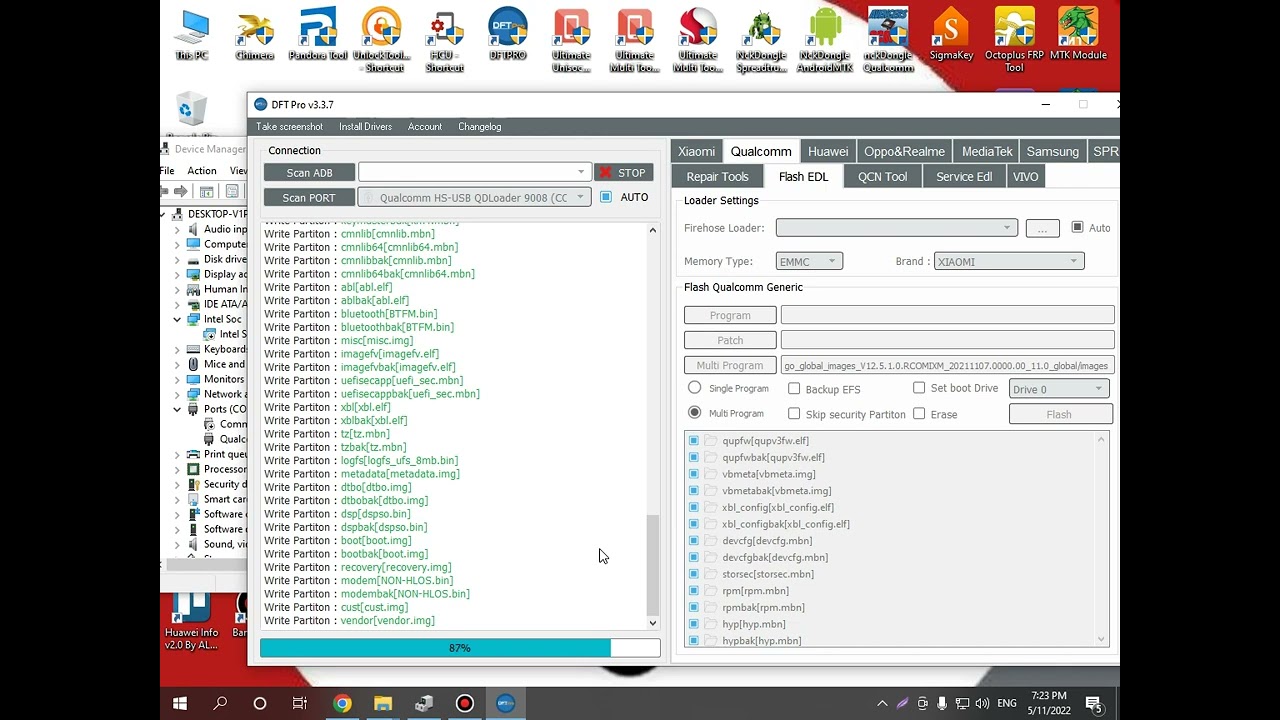Collapse the Ports node in Device Manager
The image size is (1280, 720).
click(x=177, y=409)
